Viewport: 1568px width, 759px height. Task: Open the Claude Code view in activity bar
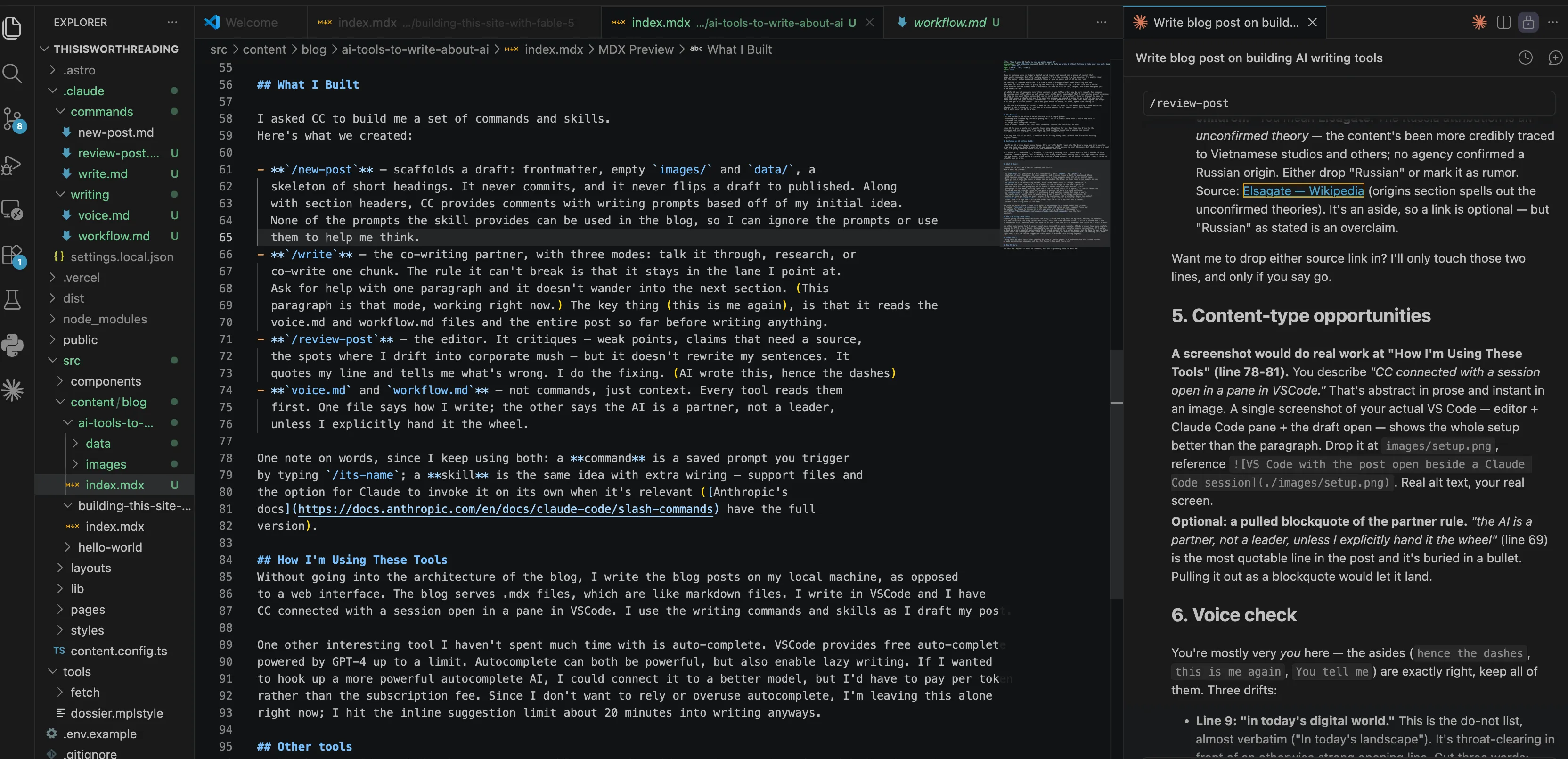(x=13, y=390)
